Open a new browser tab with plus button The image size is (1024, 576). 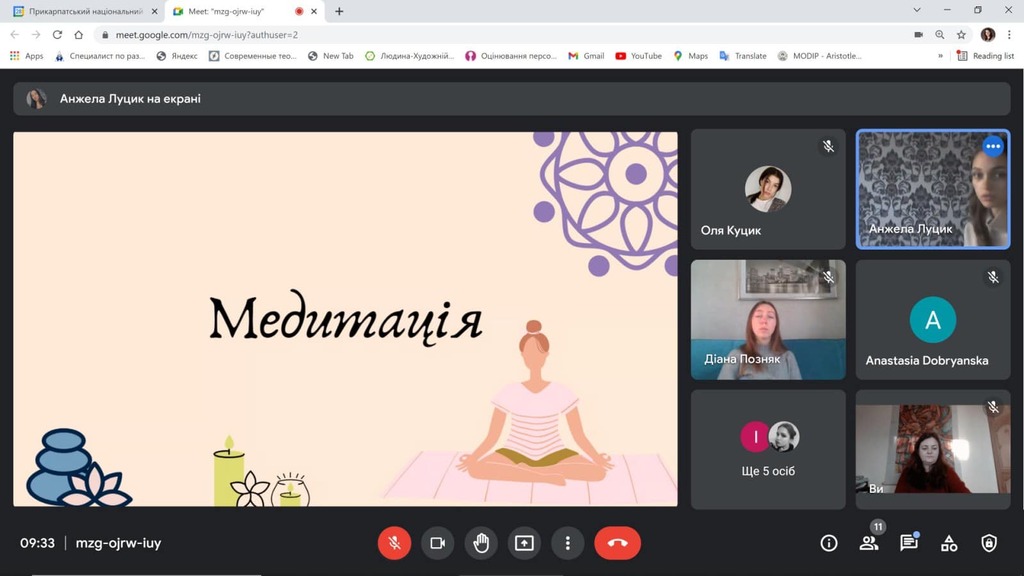(x=339, y=11)
